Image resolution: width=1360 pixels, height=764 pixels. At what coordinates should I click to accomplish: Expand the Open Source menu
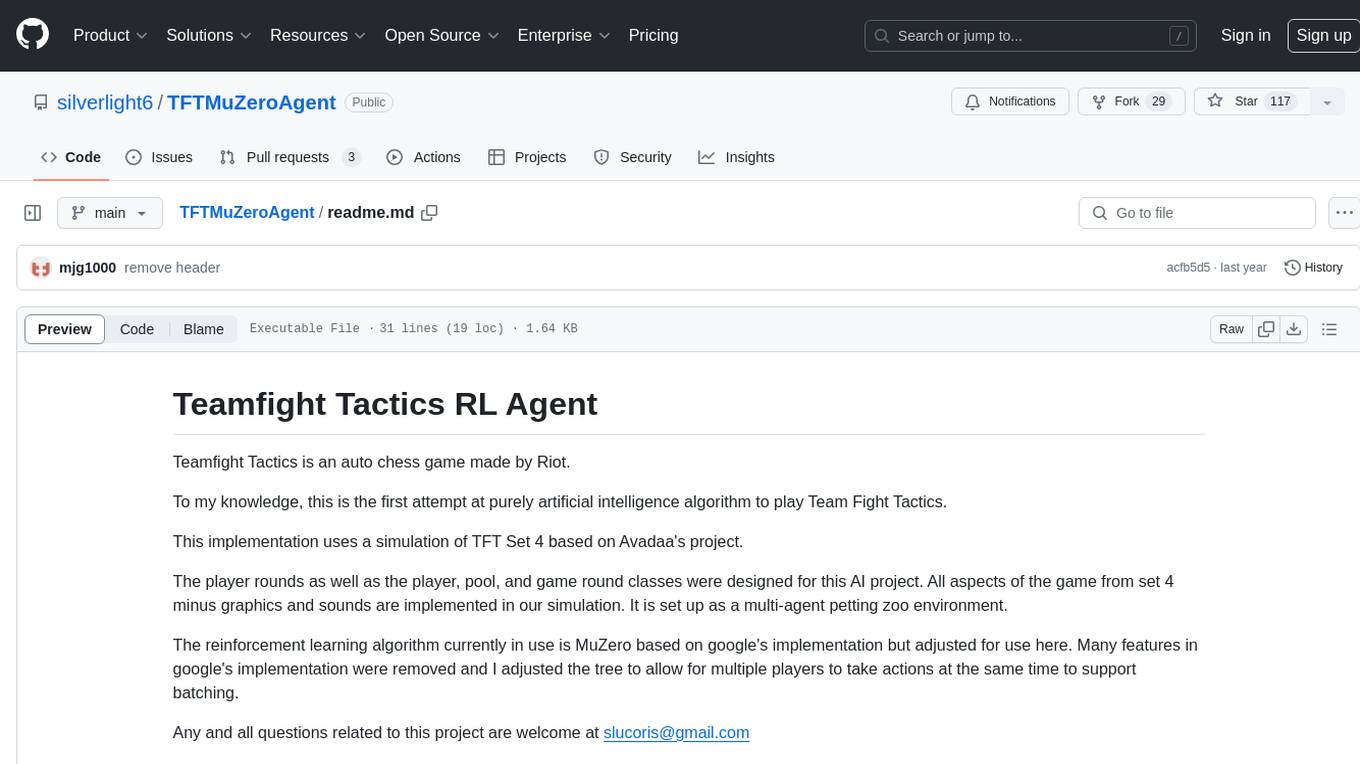(441, 35)
